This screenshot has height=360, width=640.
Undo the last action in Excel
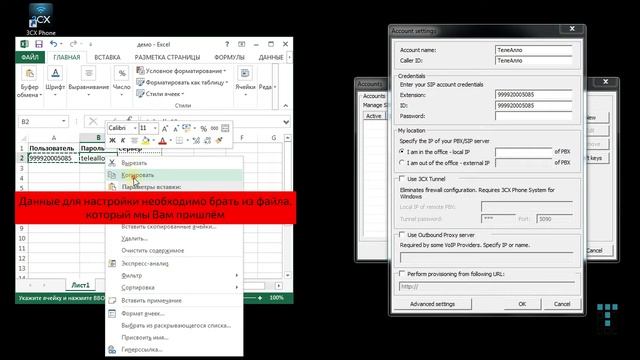(x=53, y=44)
